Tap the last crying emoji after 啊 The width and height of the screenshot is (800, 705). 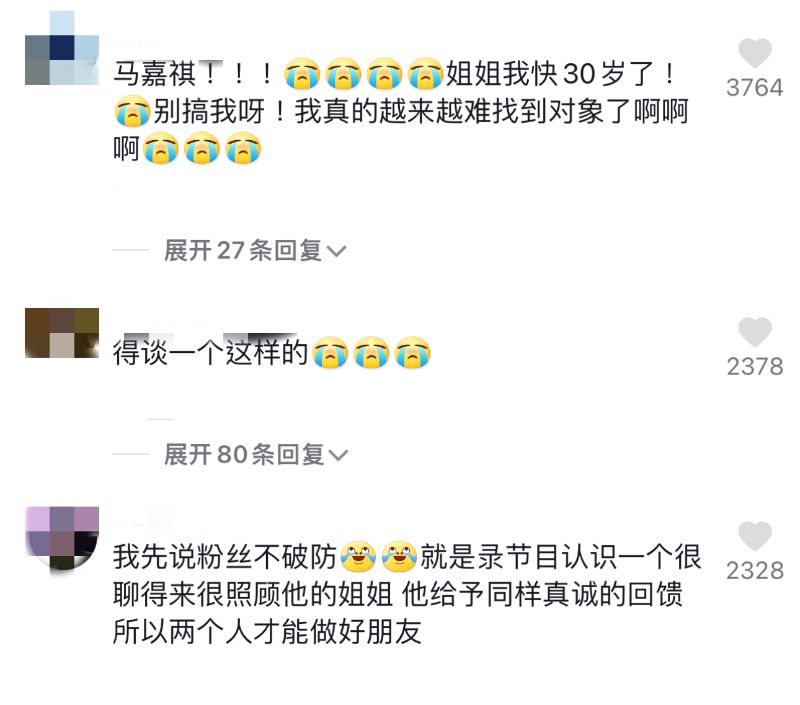(x=243, y=148)
